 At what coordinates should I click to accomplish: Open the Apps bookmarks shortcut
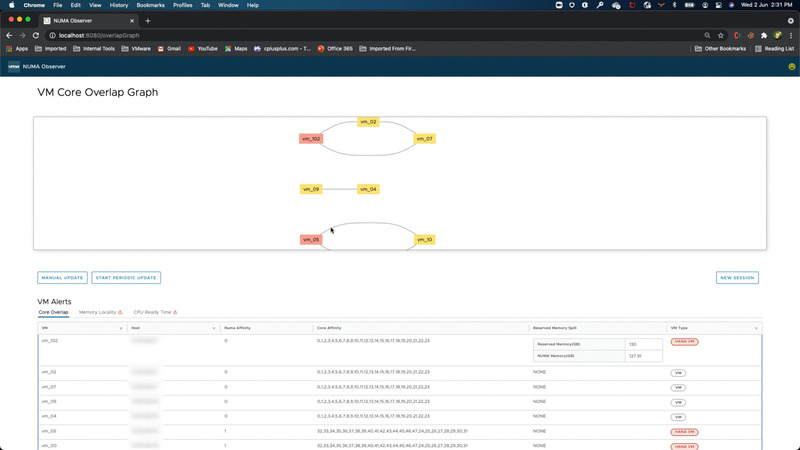[17, 49]
